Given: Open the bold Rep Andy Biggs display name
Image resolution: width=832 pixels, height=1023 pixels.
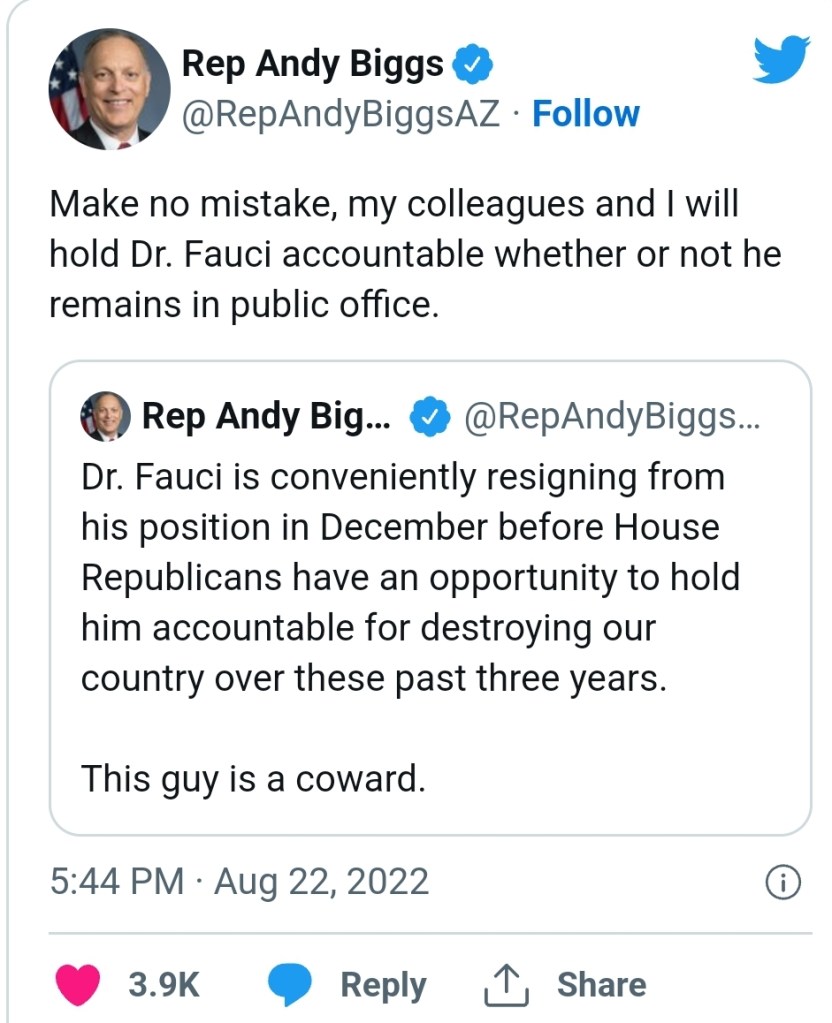Looking at the screenshot, I should (312, 65).
